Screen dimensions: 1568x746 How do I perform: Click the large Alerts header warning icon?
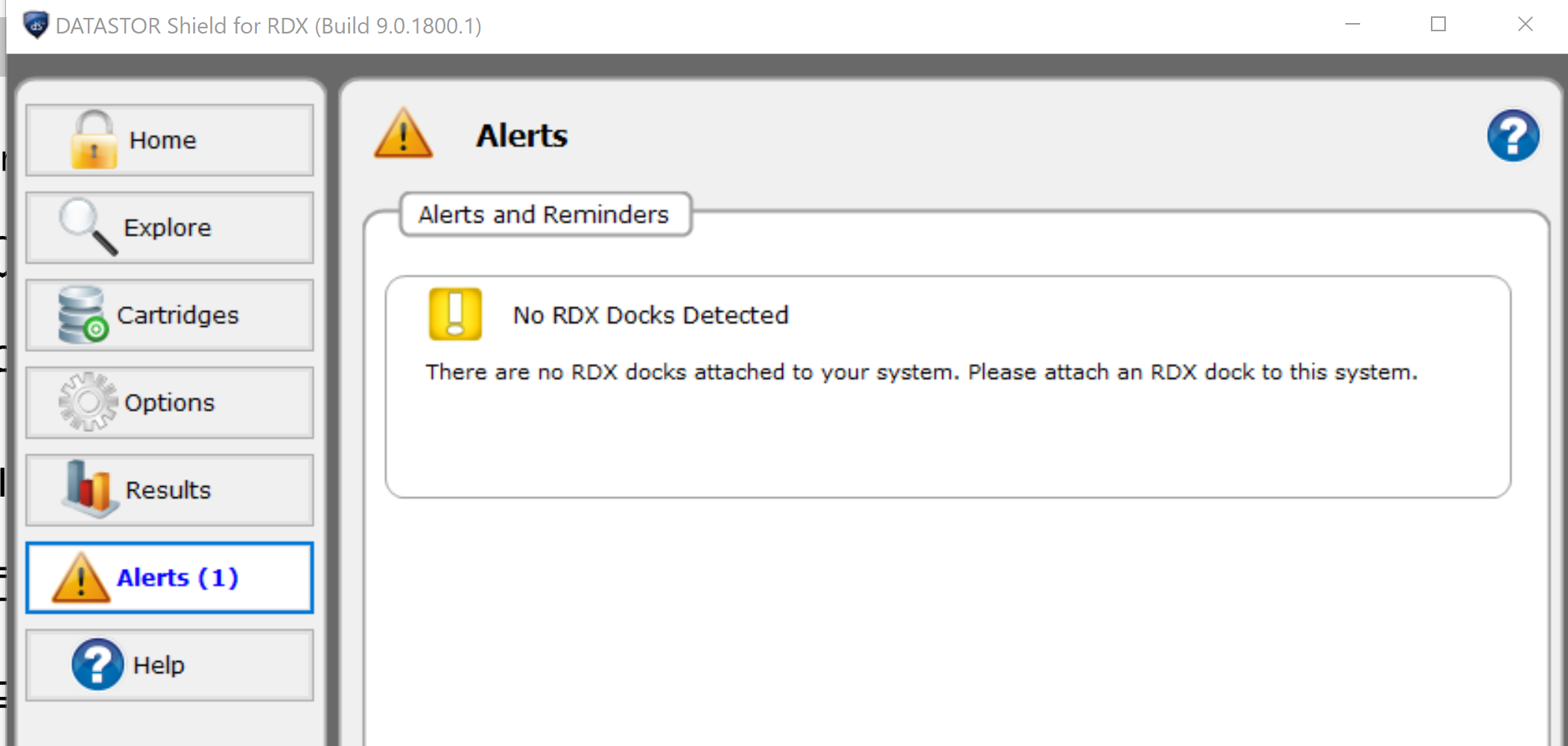403,133
